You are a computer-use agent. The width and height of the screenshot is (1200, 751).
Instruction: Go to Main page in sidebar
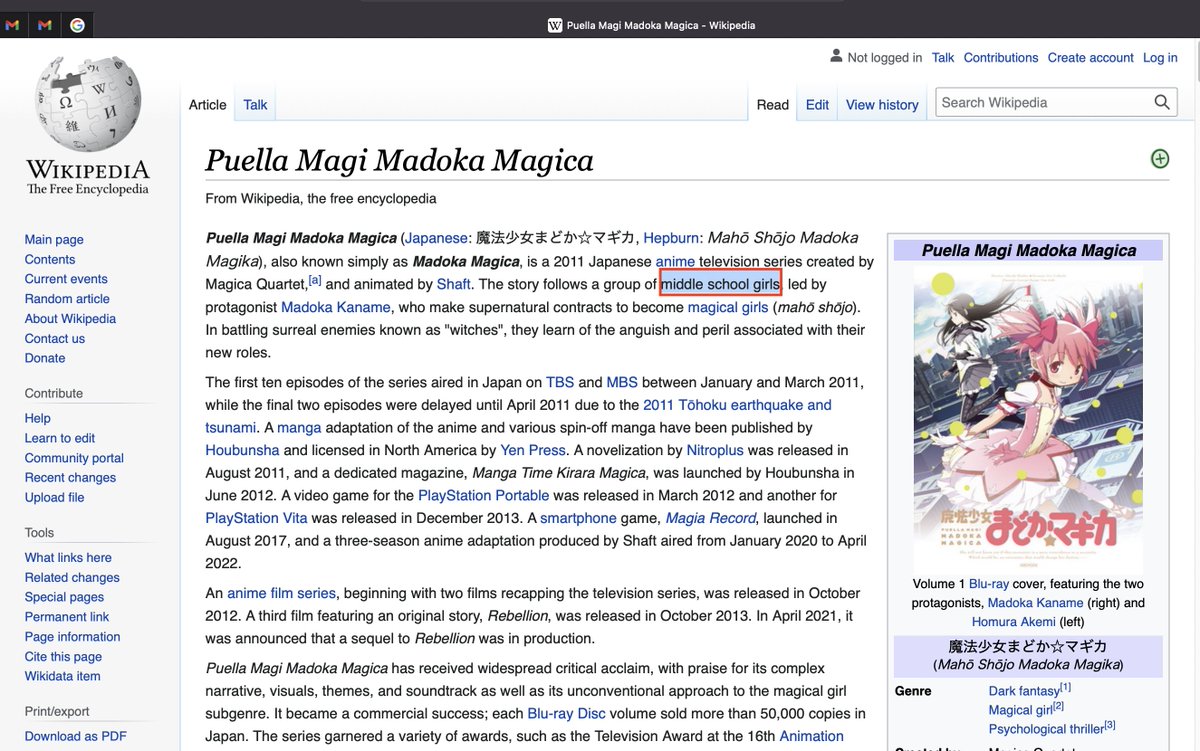[54, 239]
